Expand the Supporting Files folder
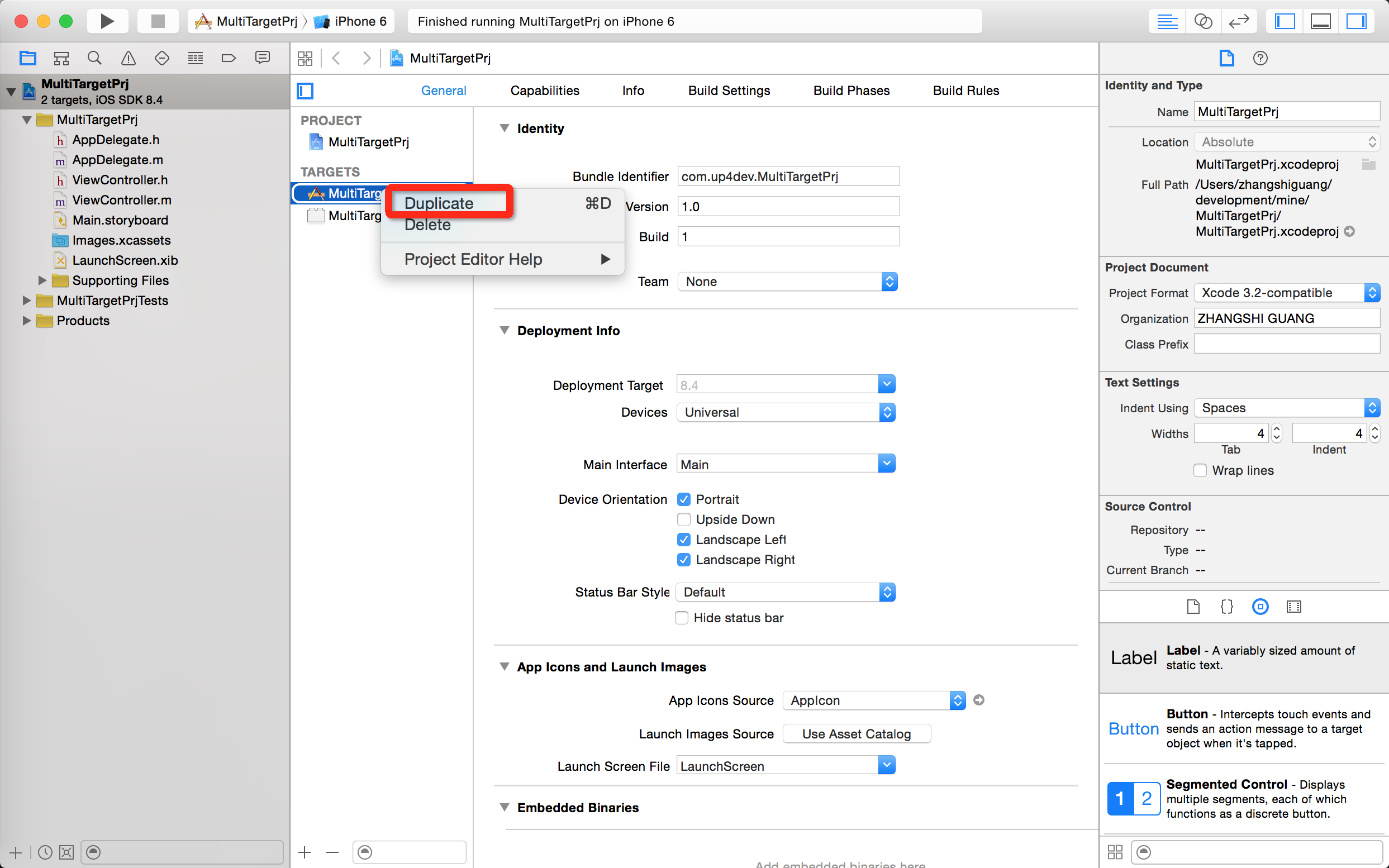1389x868 pixels. 42,280
